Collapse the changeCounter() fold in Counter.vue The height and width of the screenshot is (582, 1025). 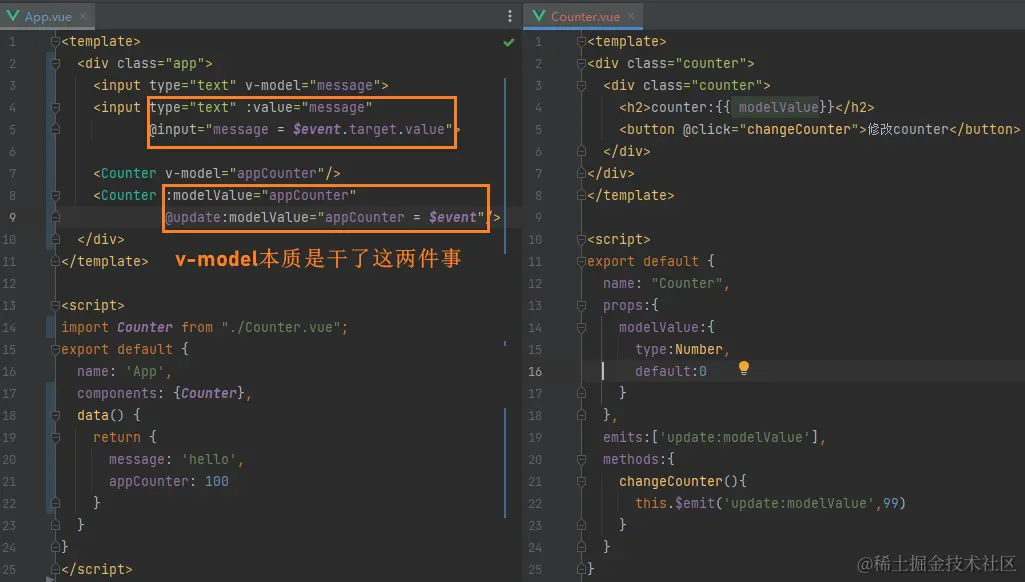[581, 482]
